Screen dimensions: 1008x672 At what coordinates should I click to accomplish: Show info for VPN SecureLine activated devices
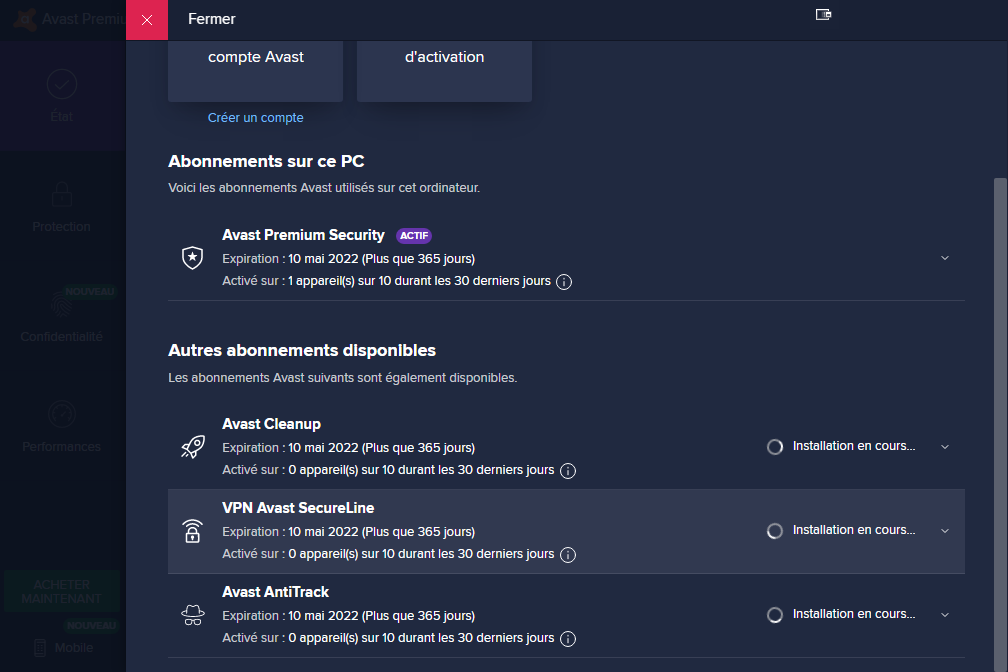(x=568, y=555)
